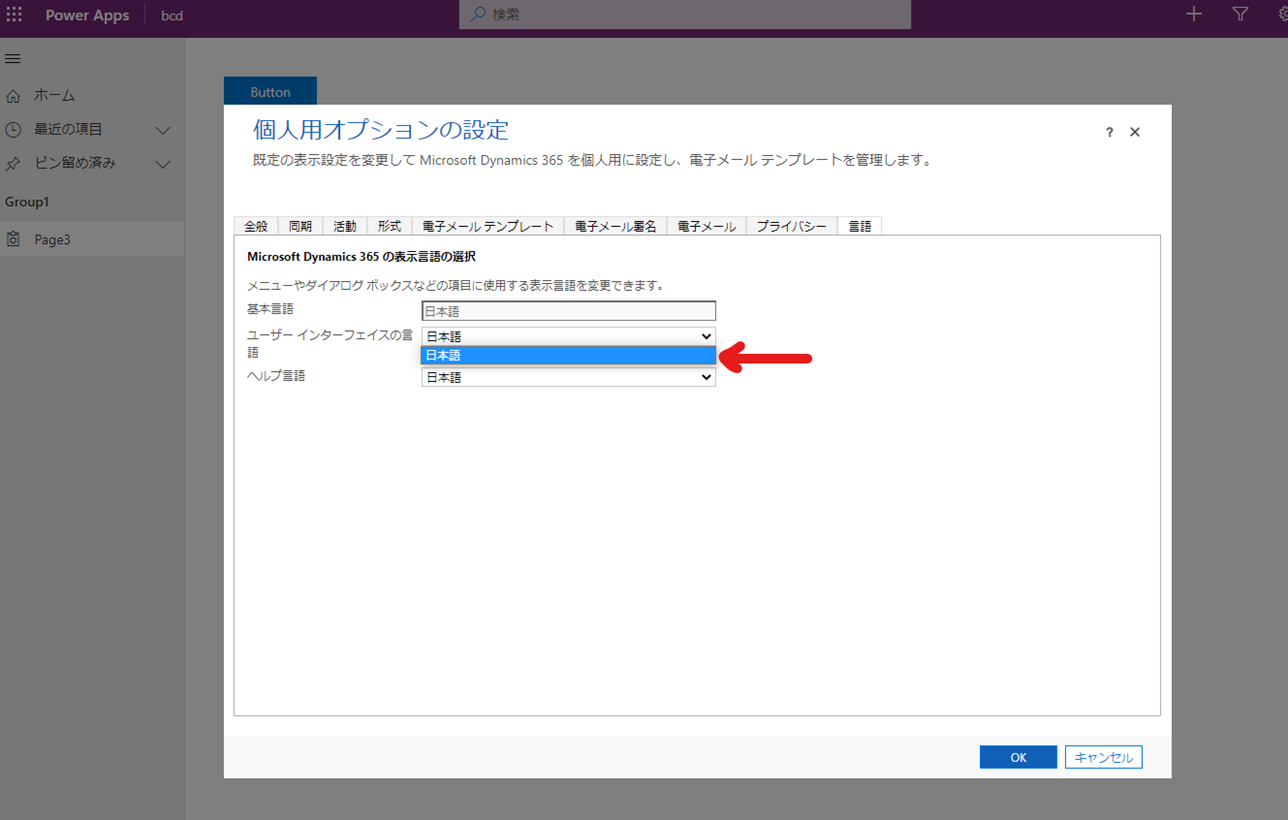Click the search magnifier icon

[x=478, y=14]
